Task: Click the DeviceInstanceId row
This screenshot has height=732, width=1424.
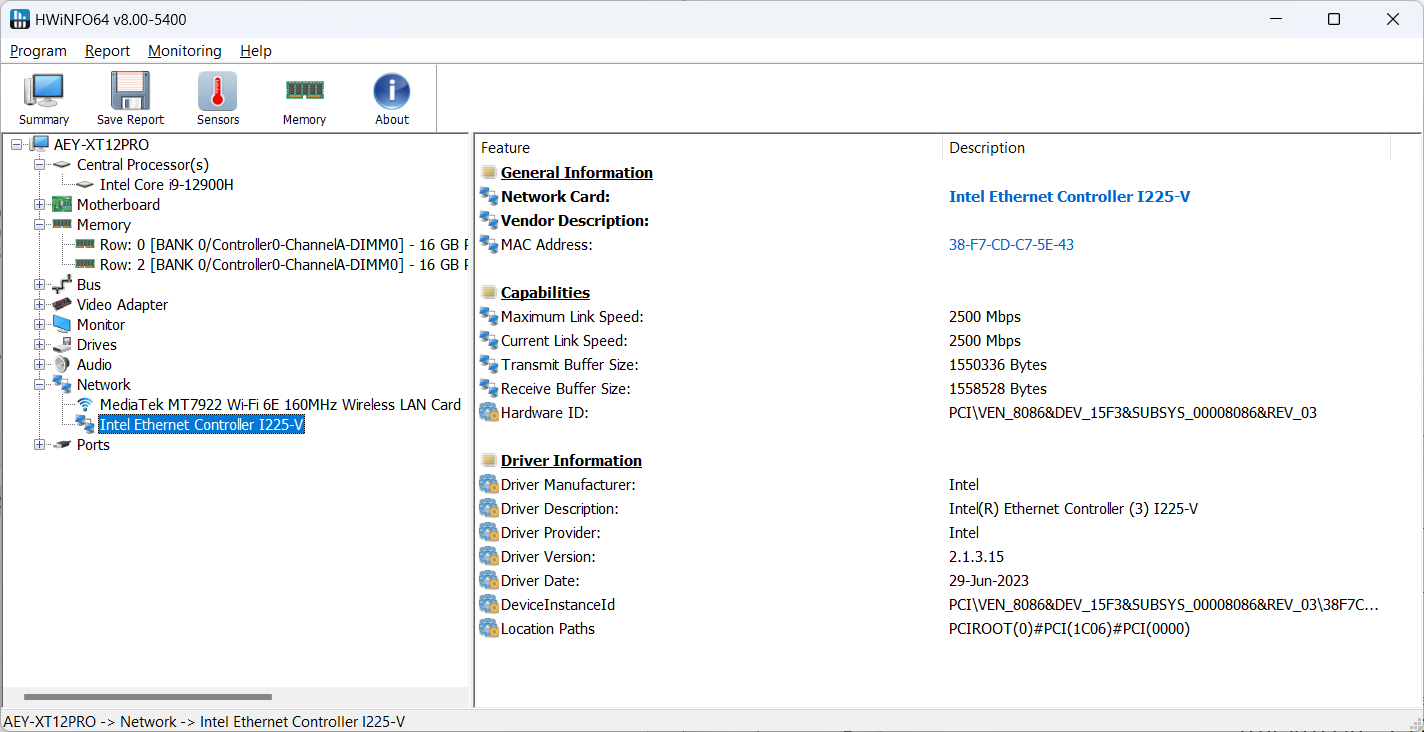Action: [x=948, y=605]
